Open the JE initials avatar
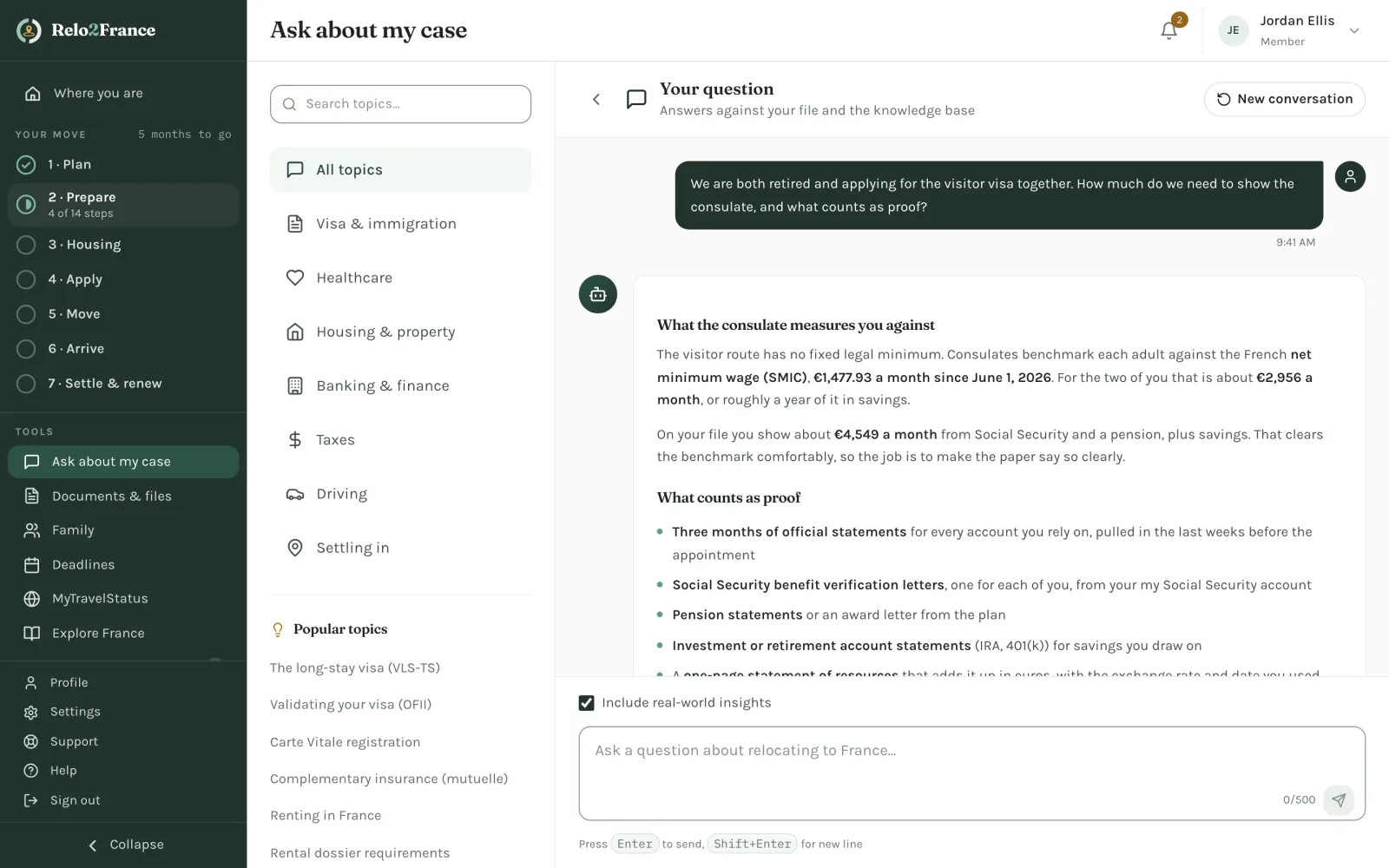The width and height of the screenshot is (1389, 868). tap(1233, 30)
